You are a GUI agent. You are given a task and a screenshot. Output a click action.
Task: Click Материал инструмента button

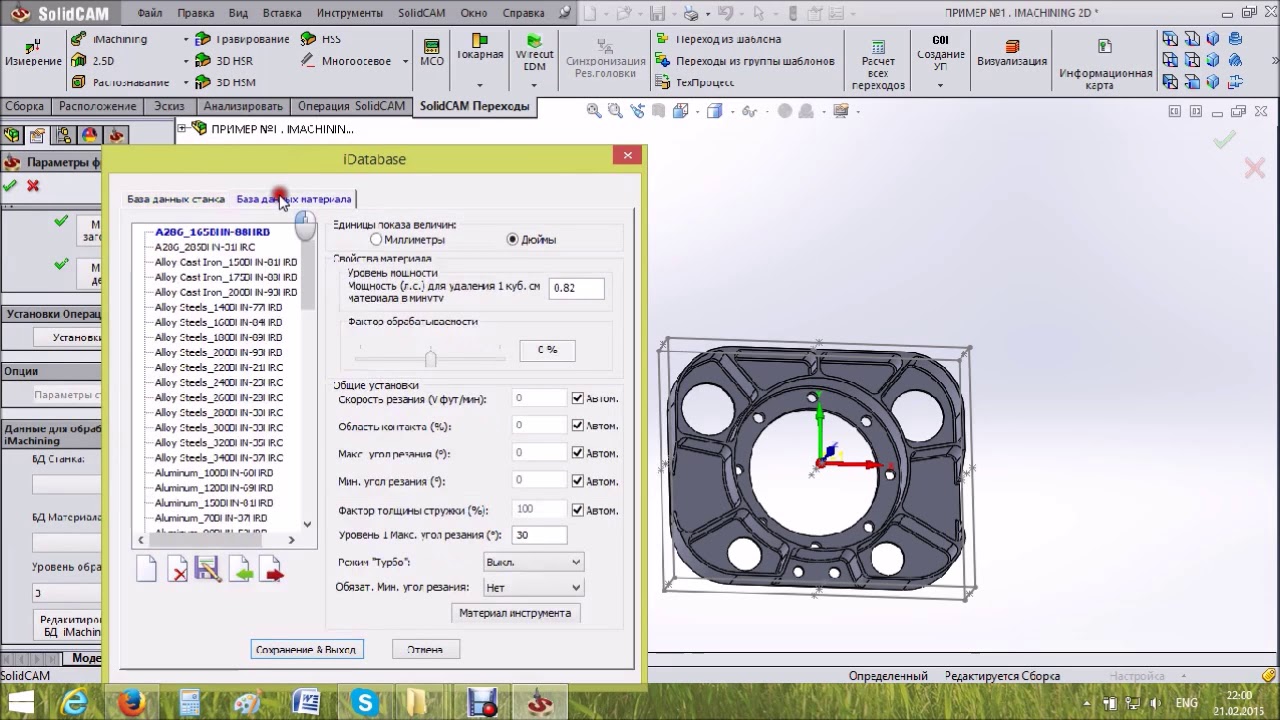(x=515, y=613)
